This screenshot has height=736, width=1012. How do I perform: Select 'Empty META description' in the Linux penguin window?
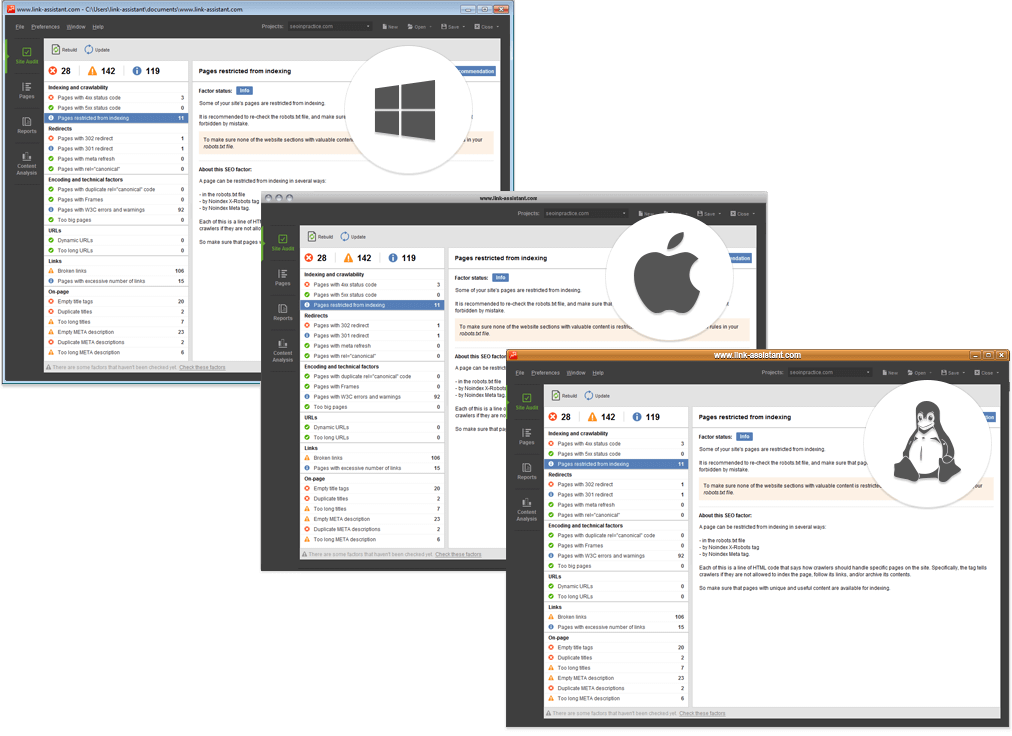coord(616,678)
